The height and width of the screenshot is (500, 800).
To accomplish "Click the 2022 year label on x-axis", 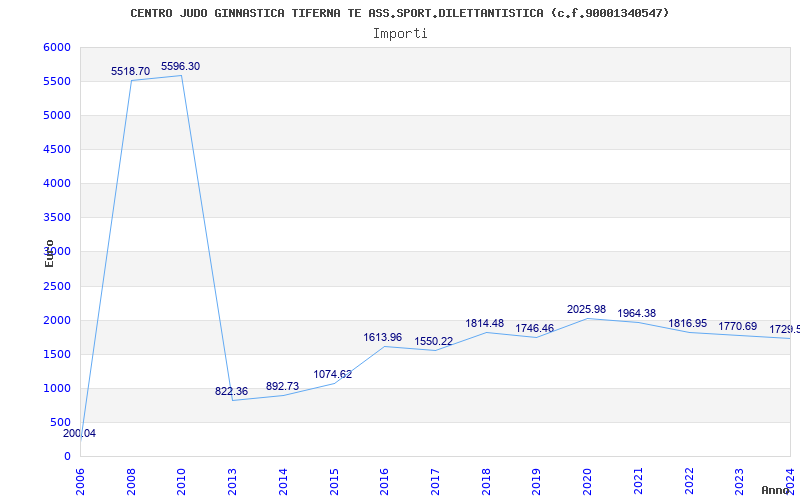I will pos(689,481).
